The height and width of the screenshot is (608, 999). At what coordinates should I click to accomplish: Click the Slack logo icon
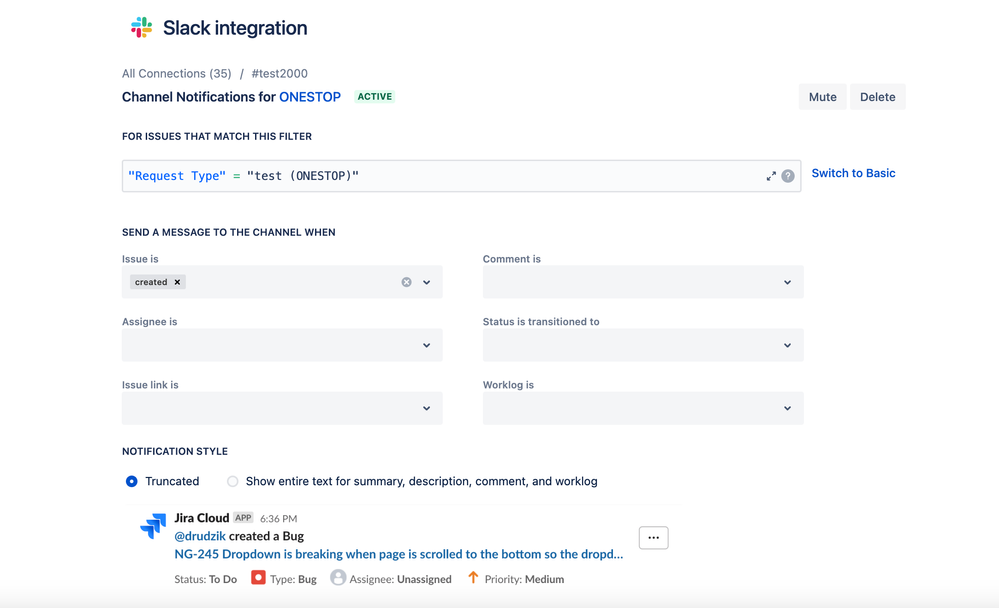141,27
